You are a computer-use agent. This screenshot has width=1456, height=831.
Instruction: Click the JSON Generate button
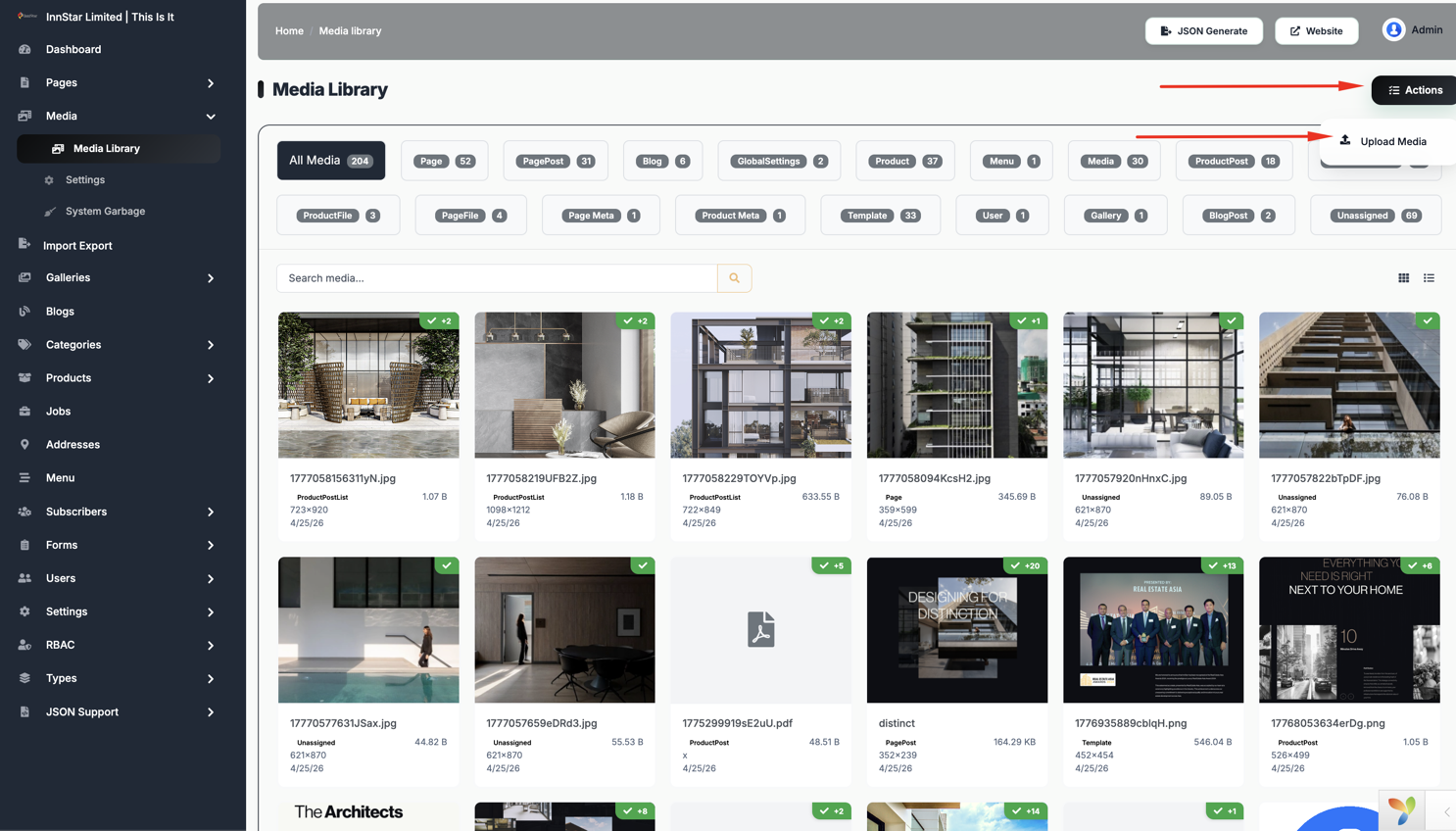click(1204, 30)
